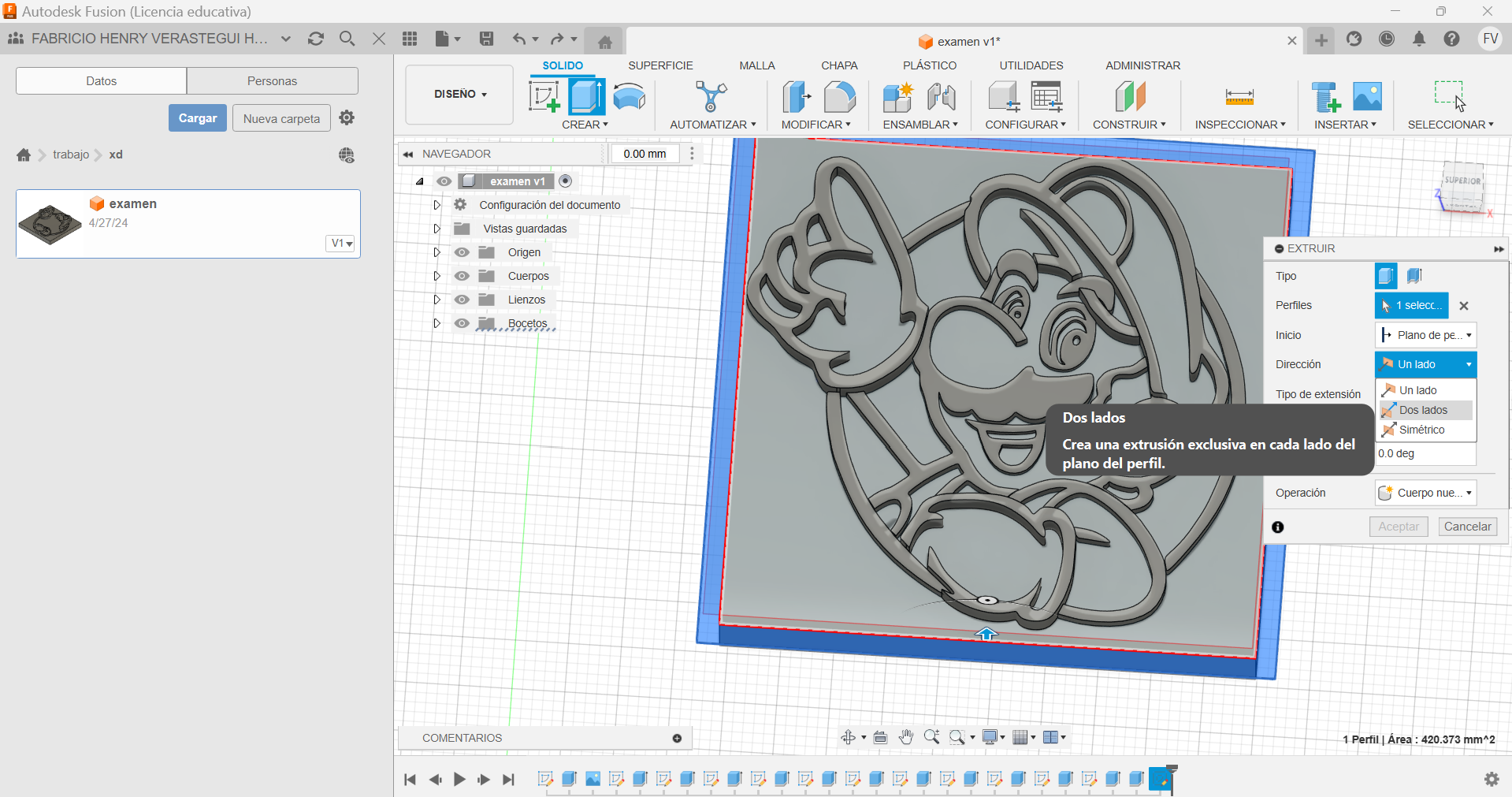Hide the Lienzos folder
The height and width of the screenshot is (797, 1512).
462,300
